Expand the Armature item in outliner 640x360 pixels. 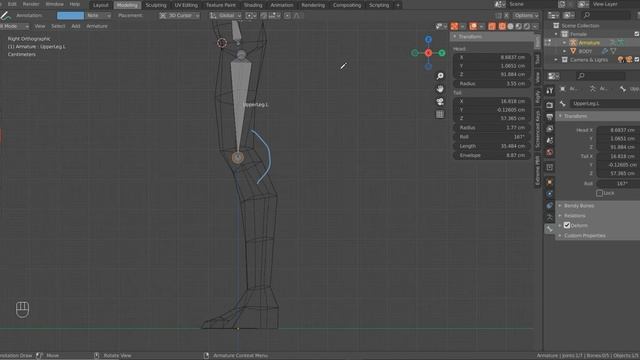click(564, 42)
